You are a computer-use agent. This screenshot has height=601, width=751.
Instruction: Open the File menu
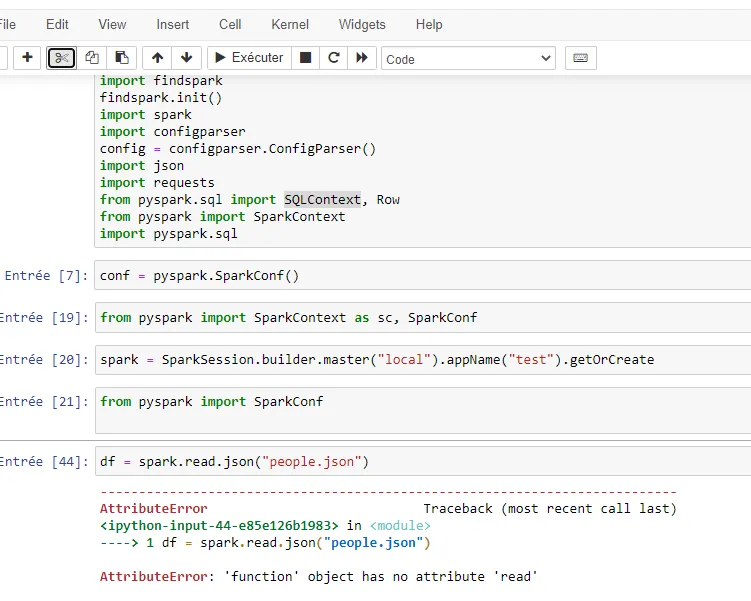(7, 24)
